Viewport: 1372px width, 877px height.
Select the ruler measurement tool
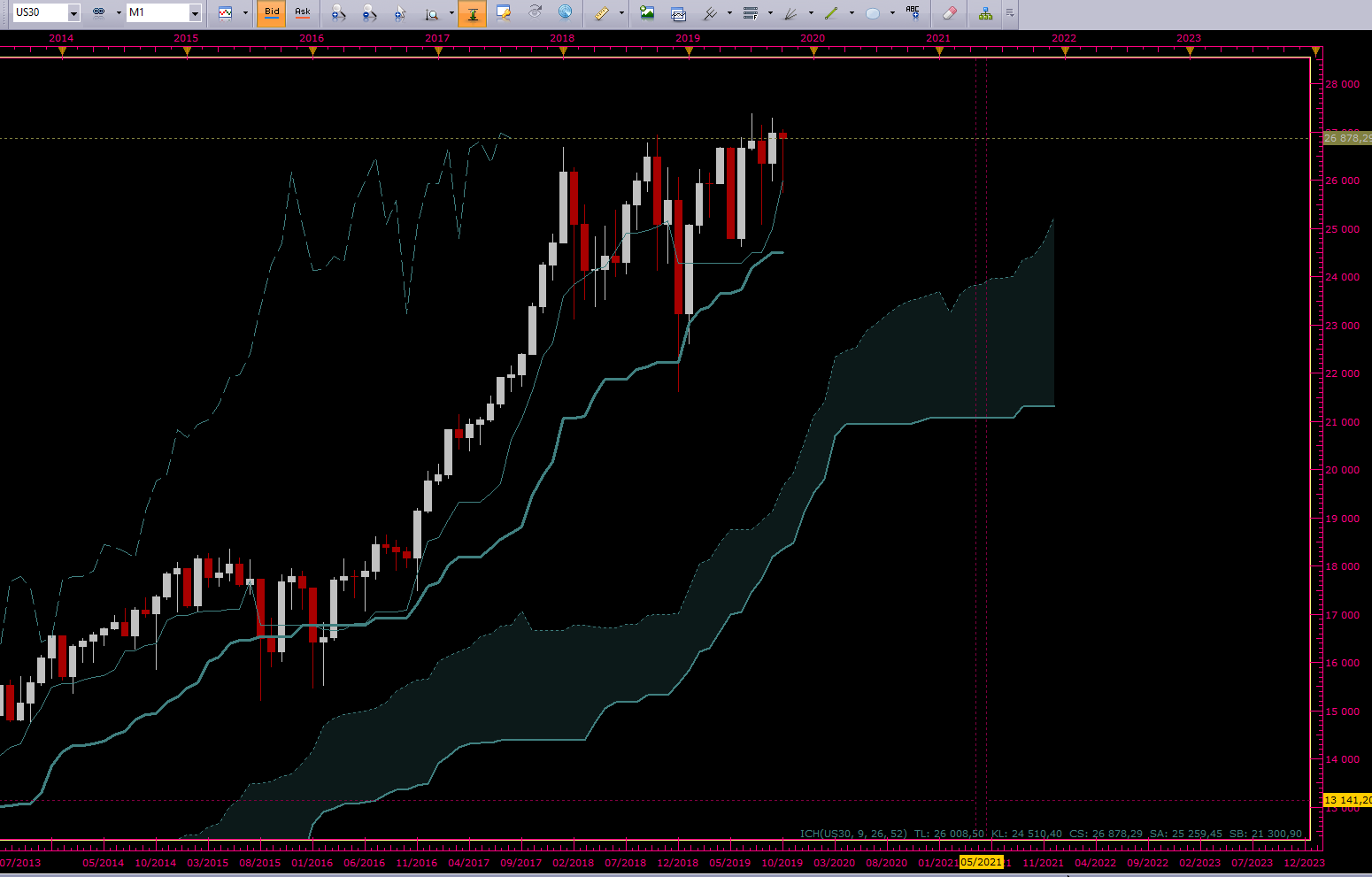(x=601, y=13)
